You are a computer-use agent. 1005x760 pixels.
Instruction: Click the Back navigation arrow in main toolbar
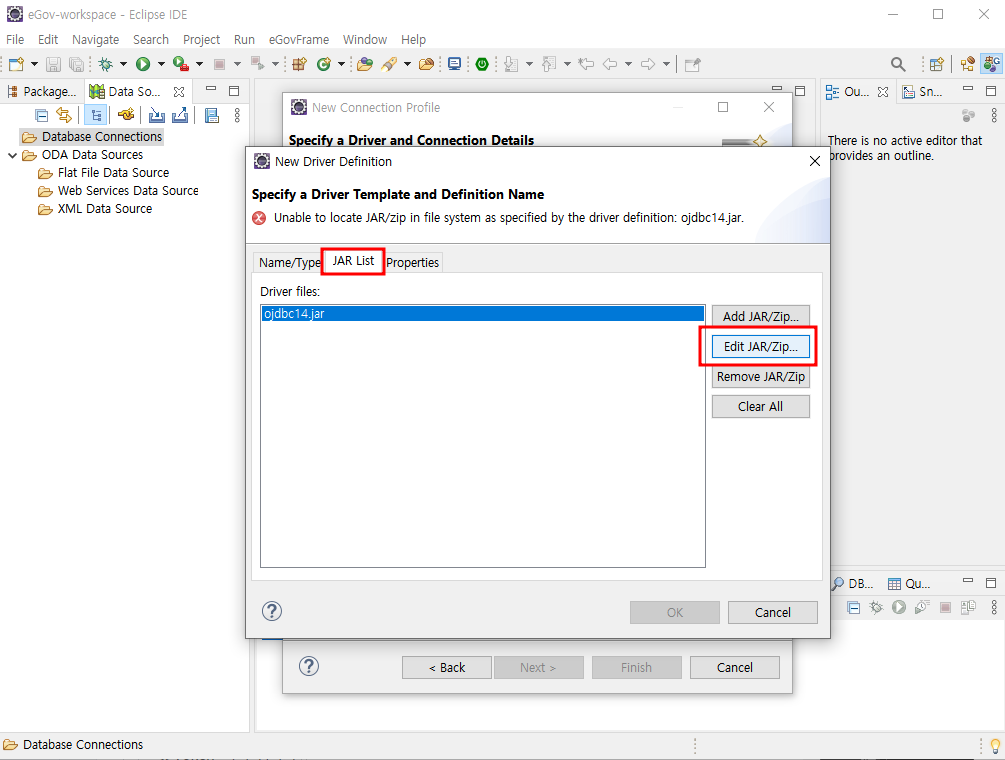(x=610, y=64)
